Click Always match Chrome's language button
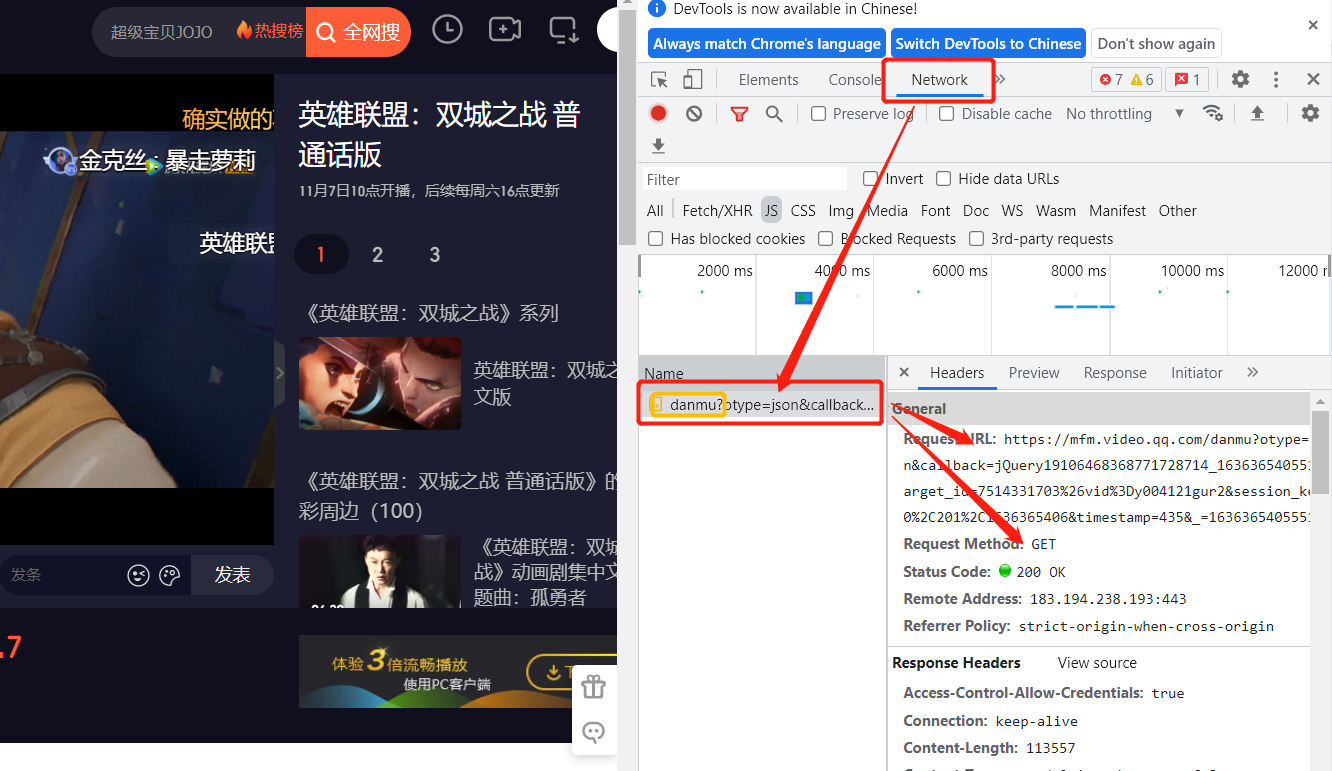The height and width of the screenshot is (771, 1332). point(767,44)
